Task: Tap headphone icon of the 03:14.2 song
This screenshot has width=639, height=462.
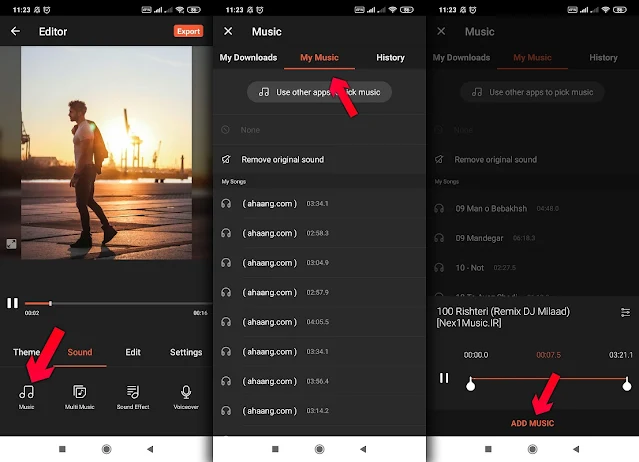Action: coord(226,411)
